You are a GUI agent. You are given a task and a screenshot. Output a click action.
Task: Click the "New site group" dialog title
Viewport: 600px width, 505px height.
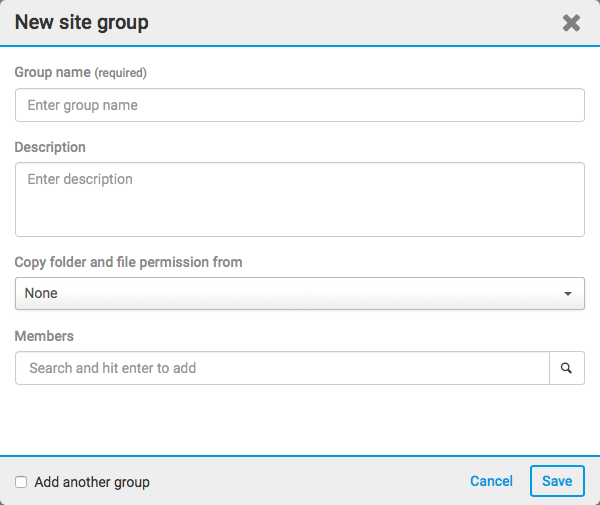(81, 22)
